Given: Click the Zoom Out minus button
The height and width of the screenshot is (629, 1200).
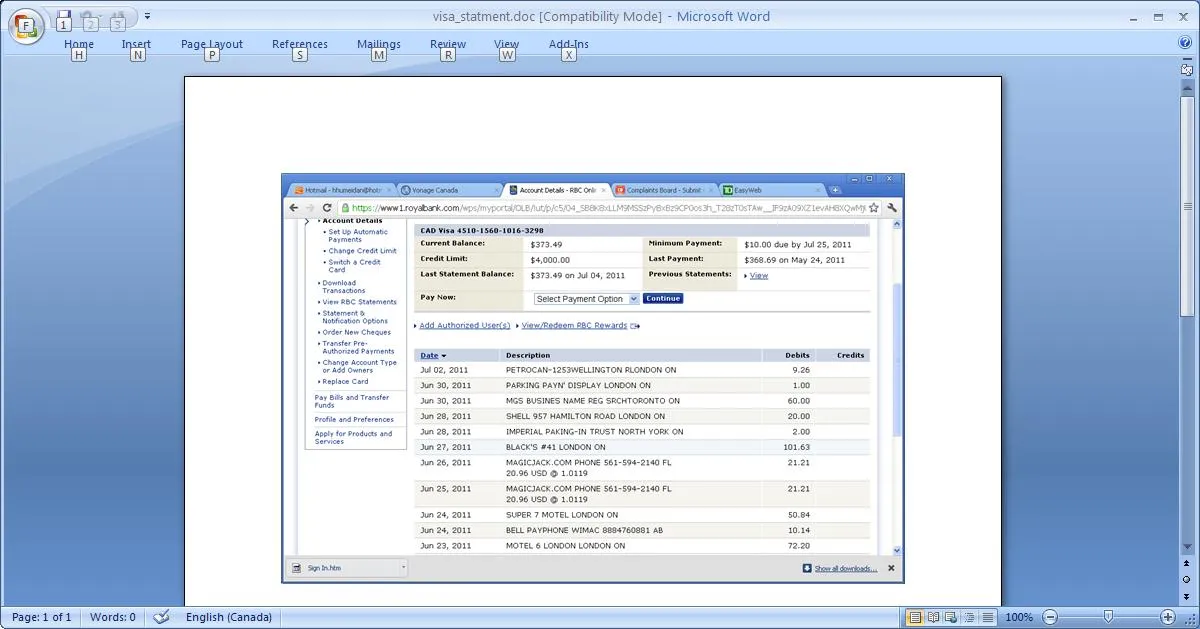Looking at the screenshot, I should pos(1048,617).
